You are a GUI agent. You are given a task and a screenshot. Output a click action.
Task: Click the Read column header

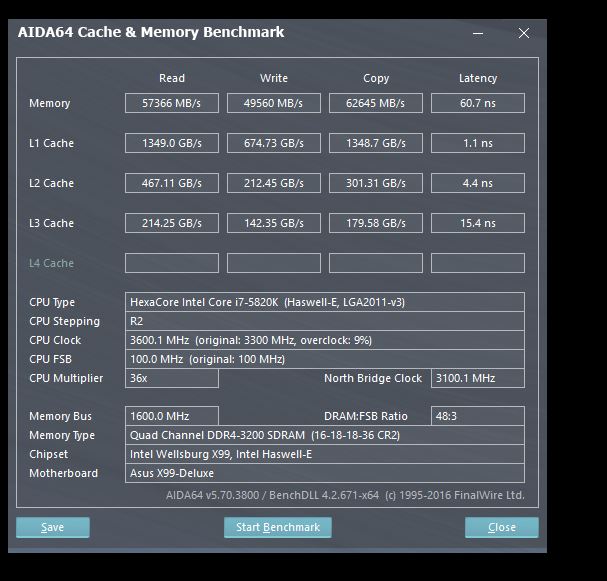point(172,78)
